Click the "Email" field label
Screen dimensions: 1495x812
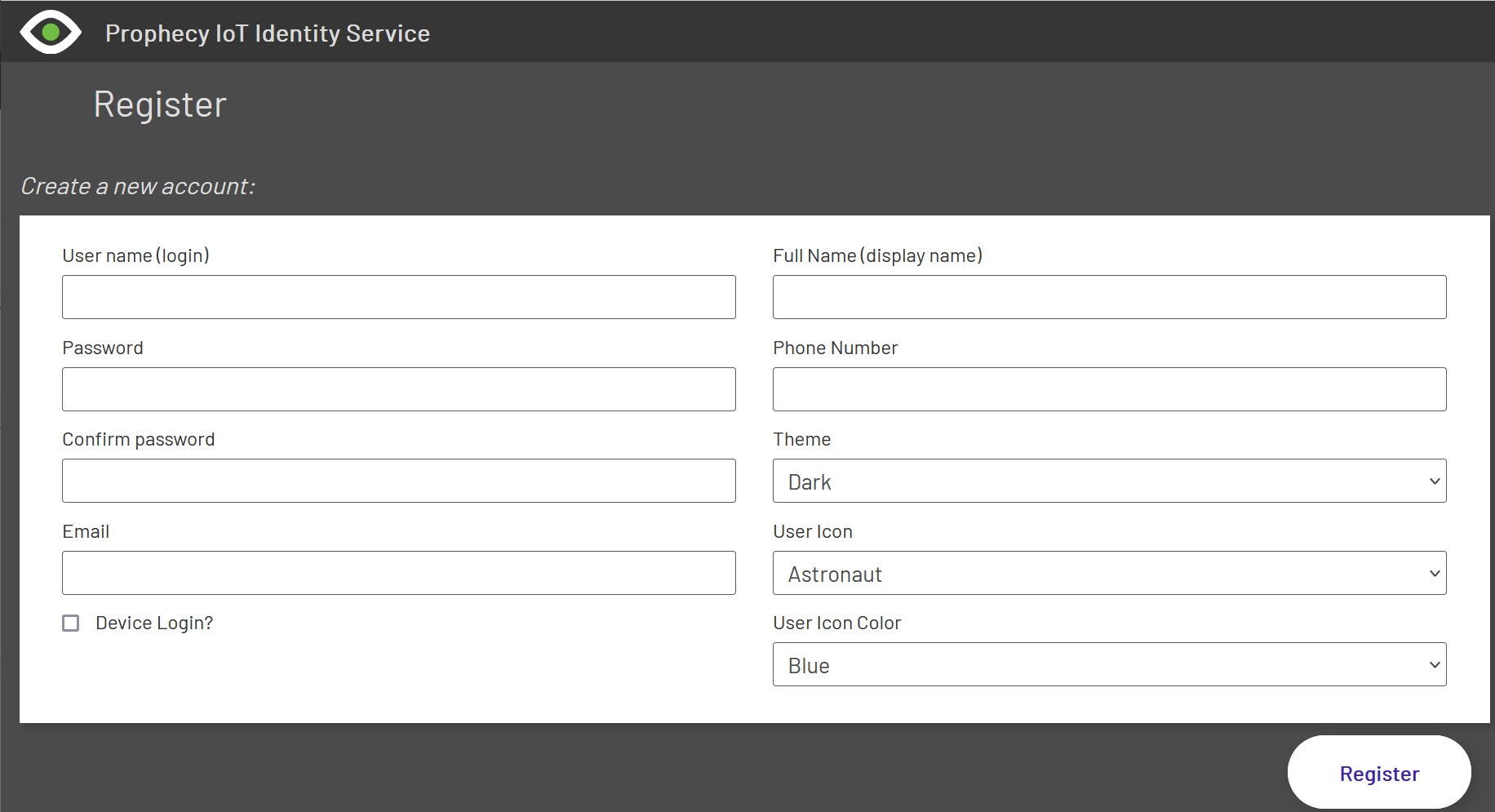click(x=86, y=532)
